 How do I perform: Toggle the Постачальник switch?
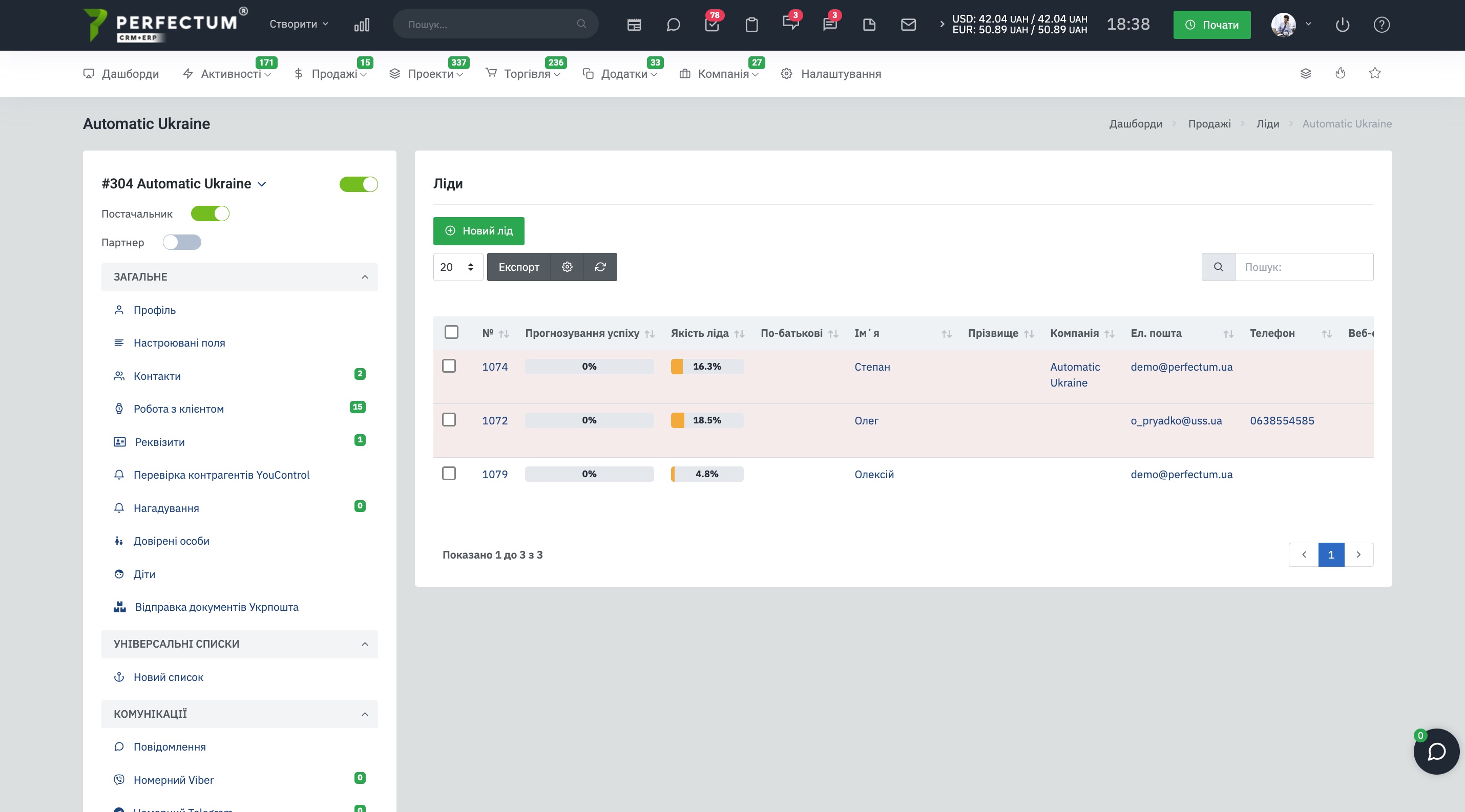click(x=210, y=213)
